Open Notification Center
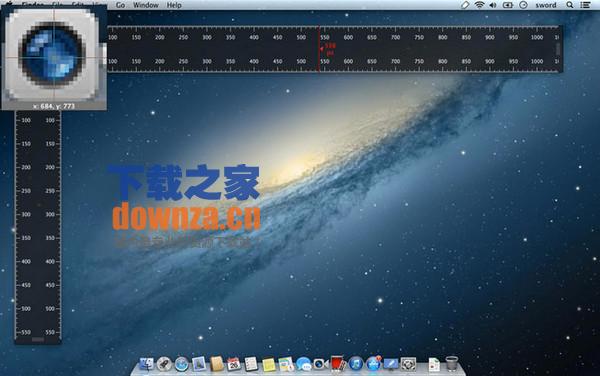600x376 pixels. point(585,5)
